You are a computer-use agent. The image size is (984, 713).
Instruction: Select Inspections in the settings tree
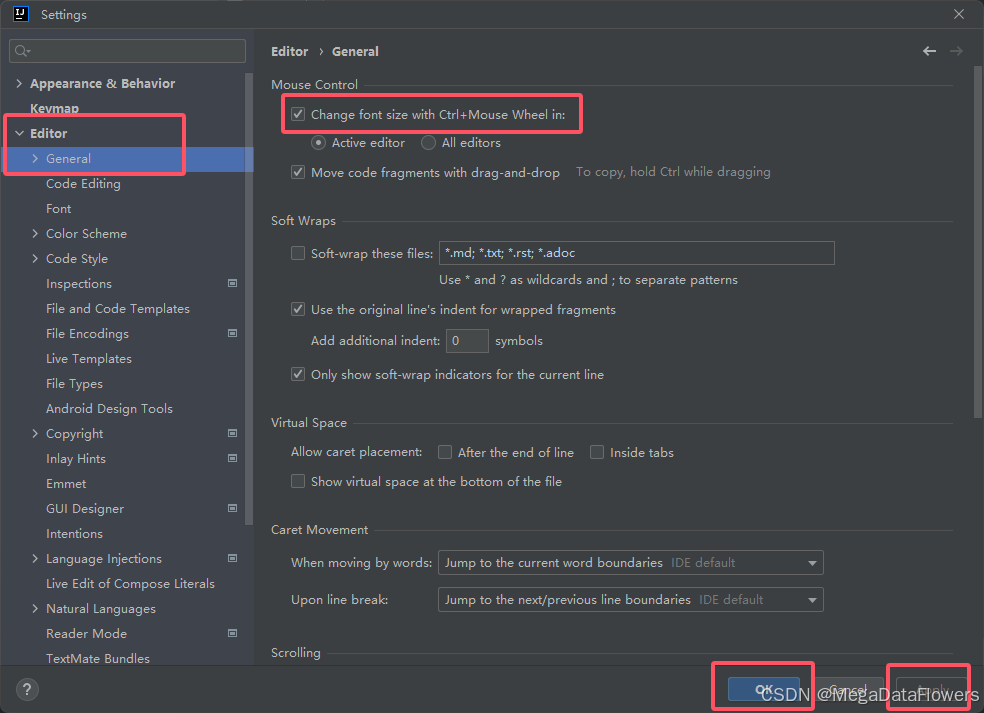(x=78, y=284)
